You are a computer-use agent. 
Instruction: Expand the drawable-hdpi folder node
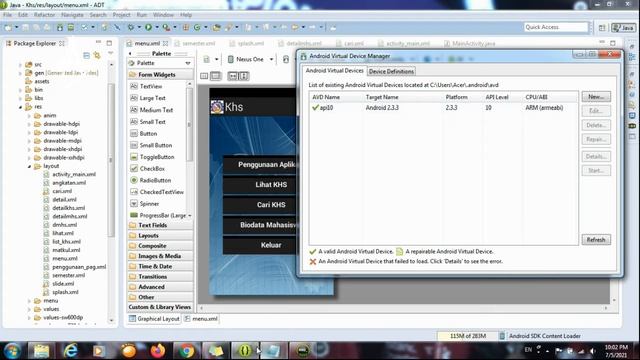29,124
